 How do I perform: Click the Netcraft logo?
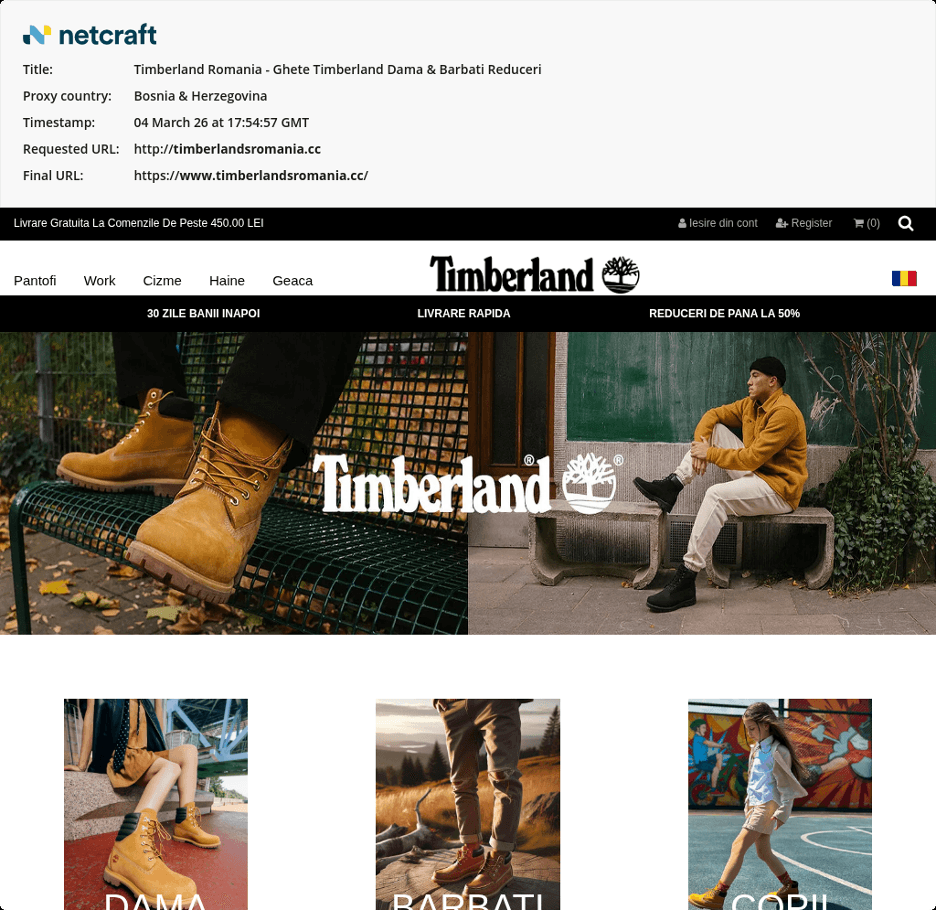(x=90, y=35)
